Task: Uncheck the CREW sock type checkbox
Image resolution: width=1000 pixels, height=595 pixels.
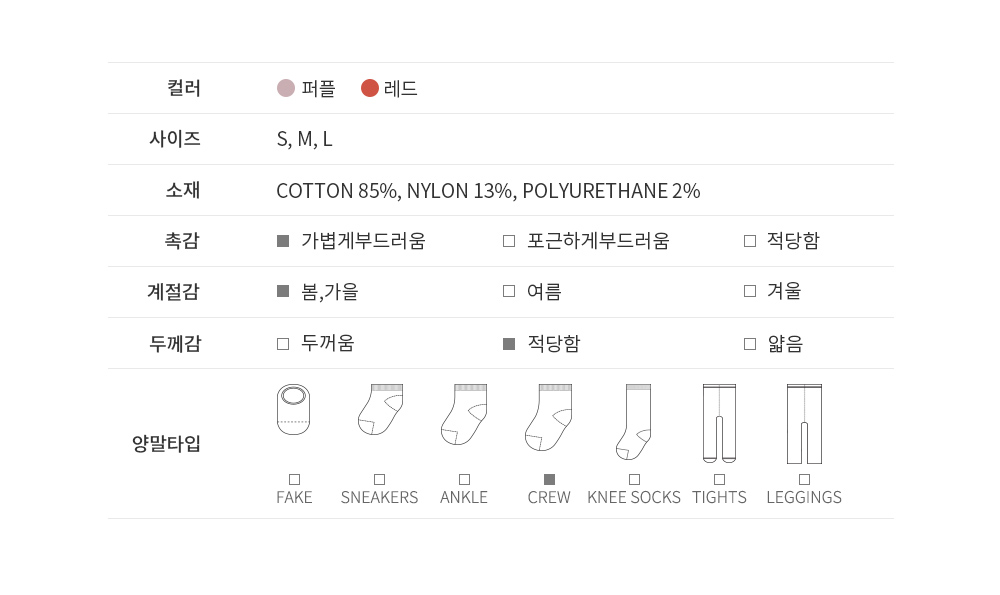Action: point(549,479)
